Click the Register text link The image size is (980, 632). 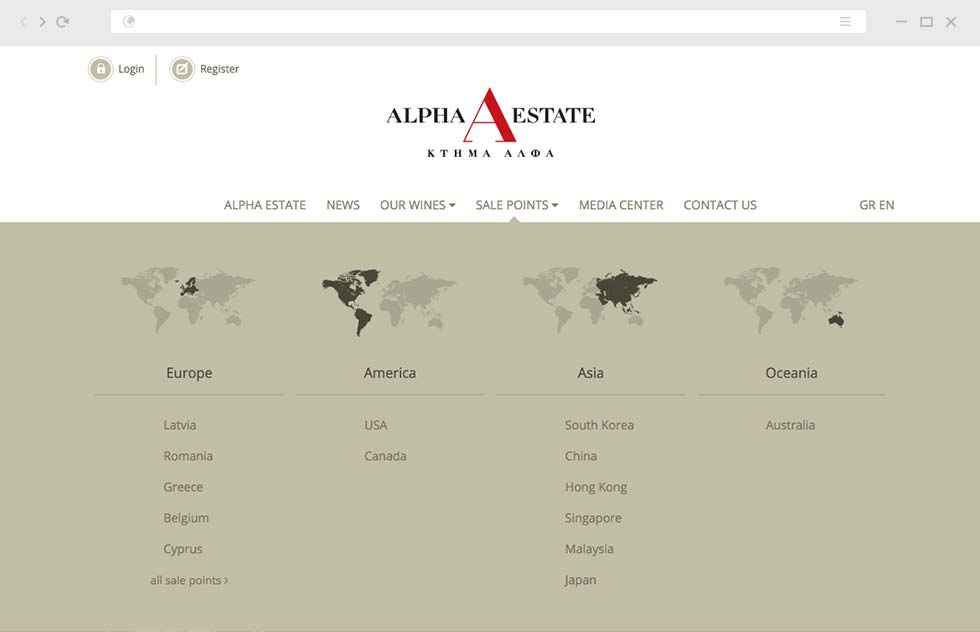pos(219,69)
